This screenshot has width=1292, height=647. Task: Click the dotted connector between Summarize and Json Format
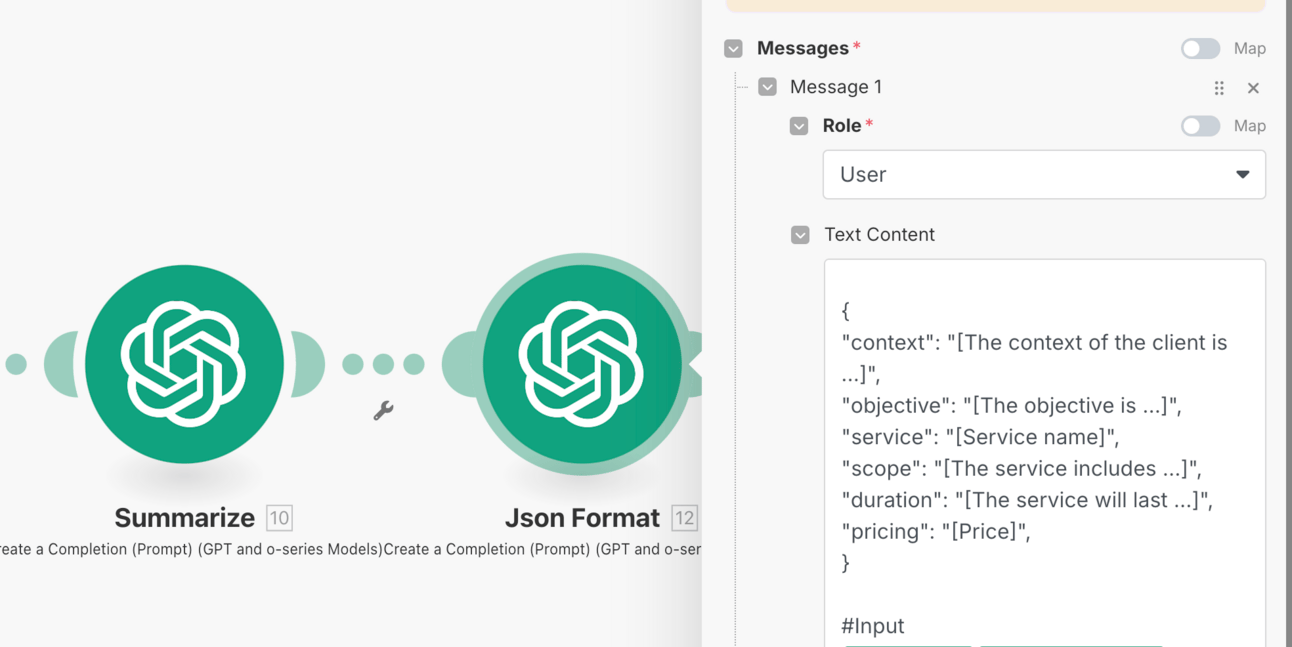click(383, 364)
